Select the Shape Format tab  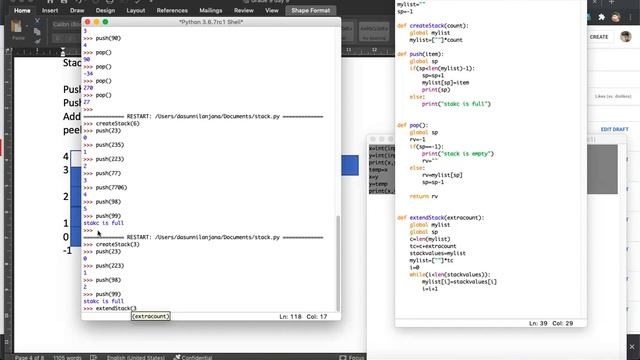pos(311,11)
